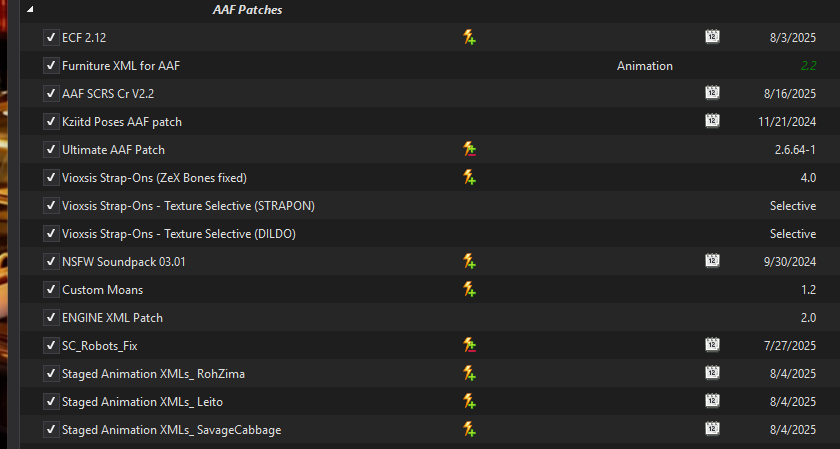This screenshot has width=840, height=449.
Task: Select Staged Animation XMLs_ Leito name
Action: point(142,401)
